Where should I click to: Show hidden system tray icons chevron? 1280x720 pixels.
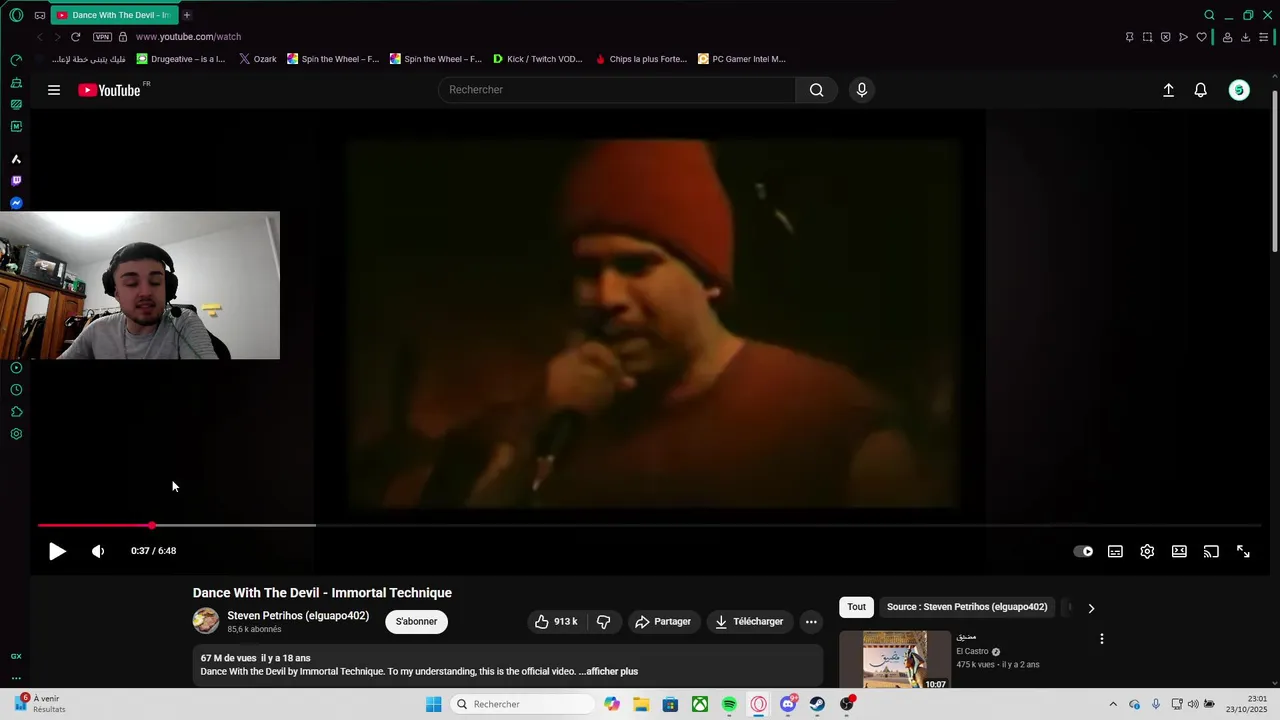(x=1113, y=704)
